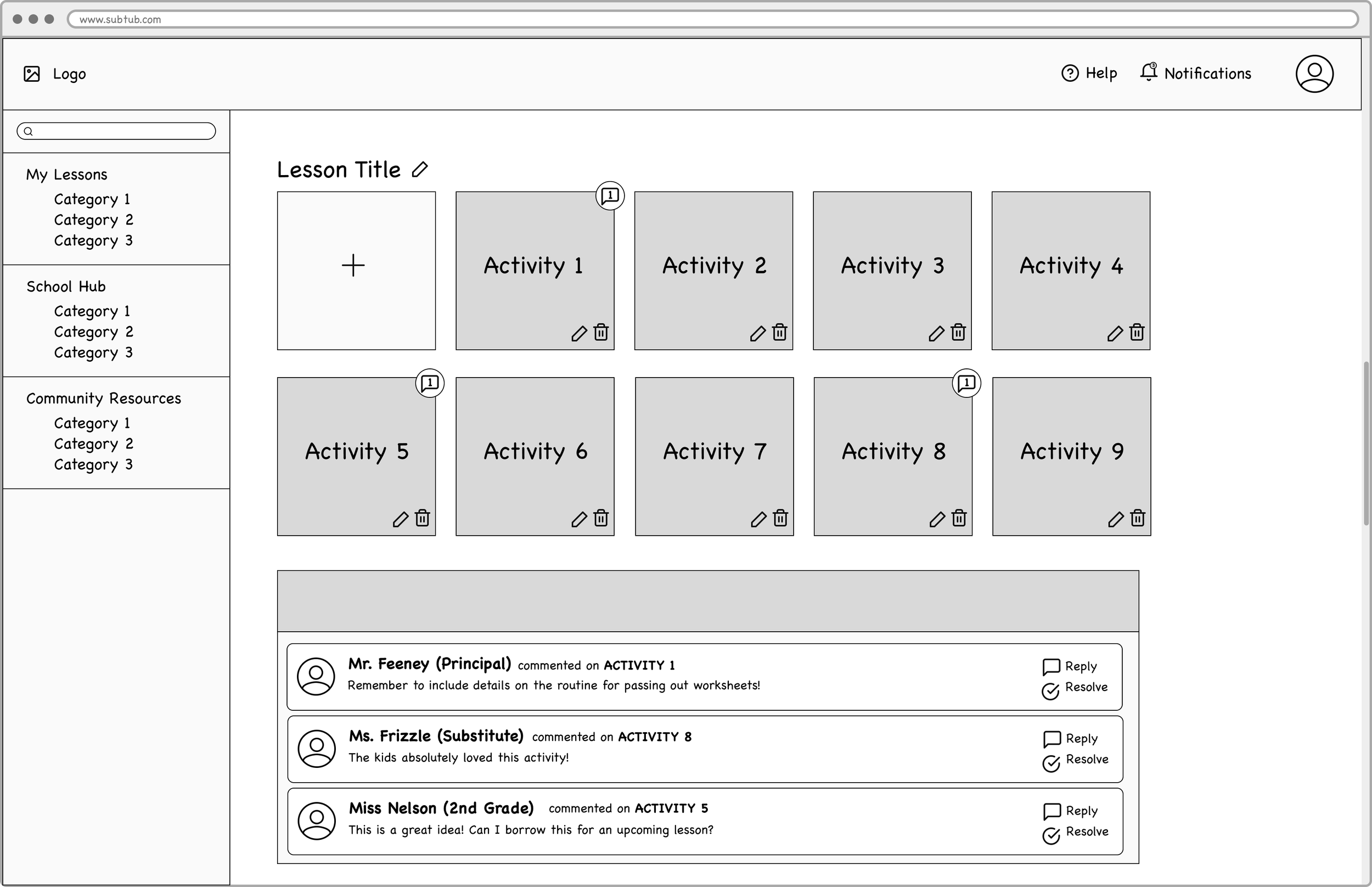Open the Help menu item
Image resolution: width=1372 pixels, height=887 pixels.
1089,73
